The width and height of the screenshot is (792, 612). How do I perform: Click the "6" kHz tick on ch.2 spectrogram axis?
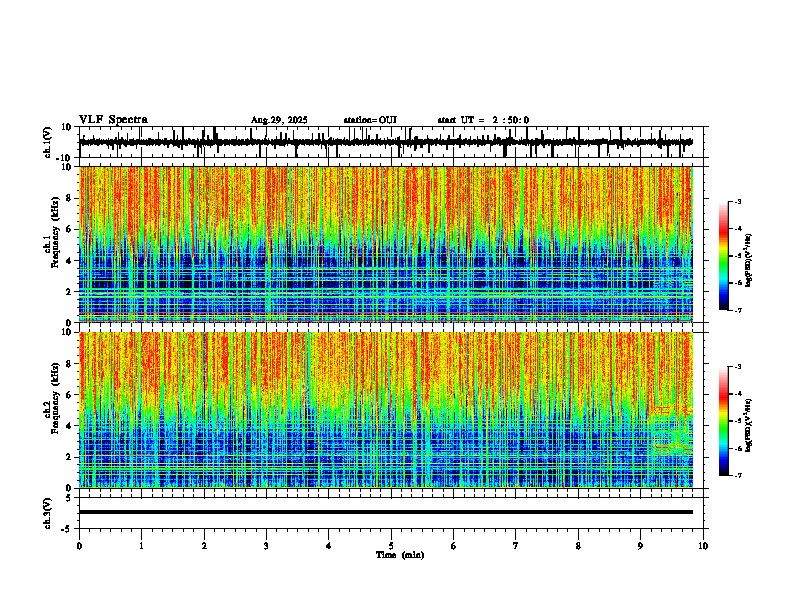(x=70, y=395)
